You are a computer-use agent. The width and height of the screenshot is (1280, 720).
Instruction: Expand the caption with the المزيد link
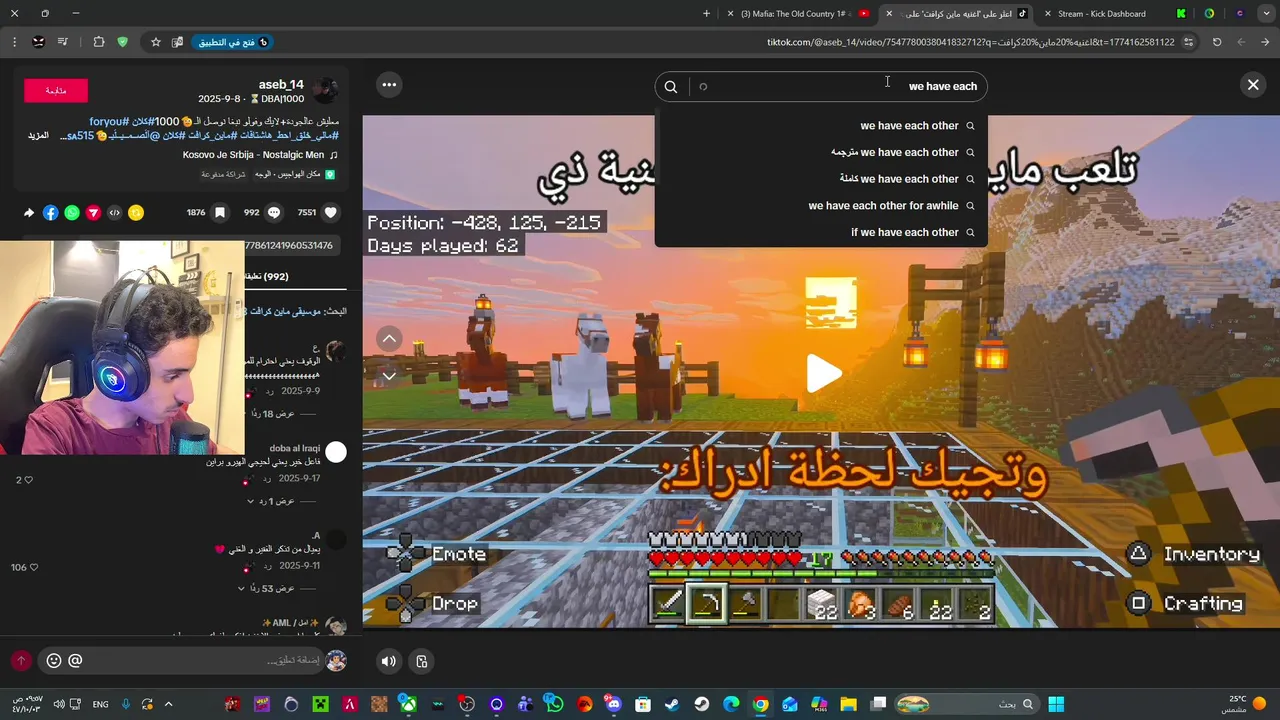38,135
